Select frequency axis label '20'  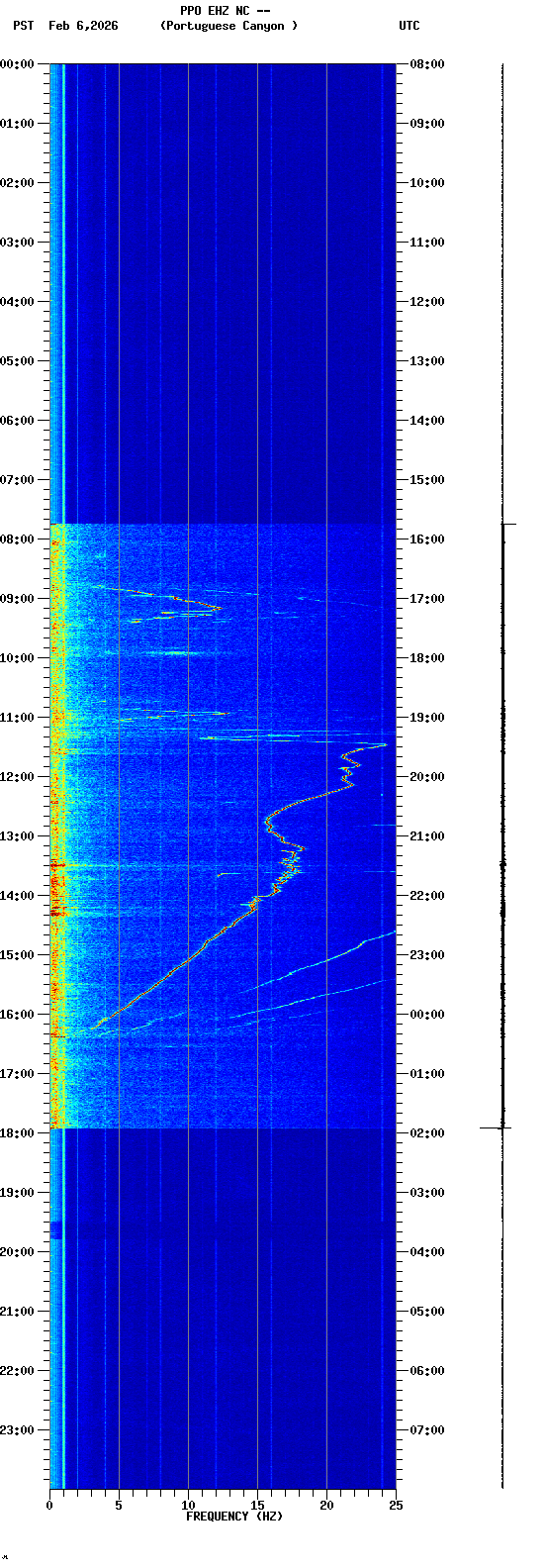tap(326, 1506)
